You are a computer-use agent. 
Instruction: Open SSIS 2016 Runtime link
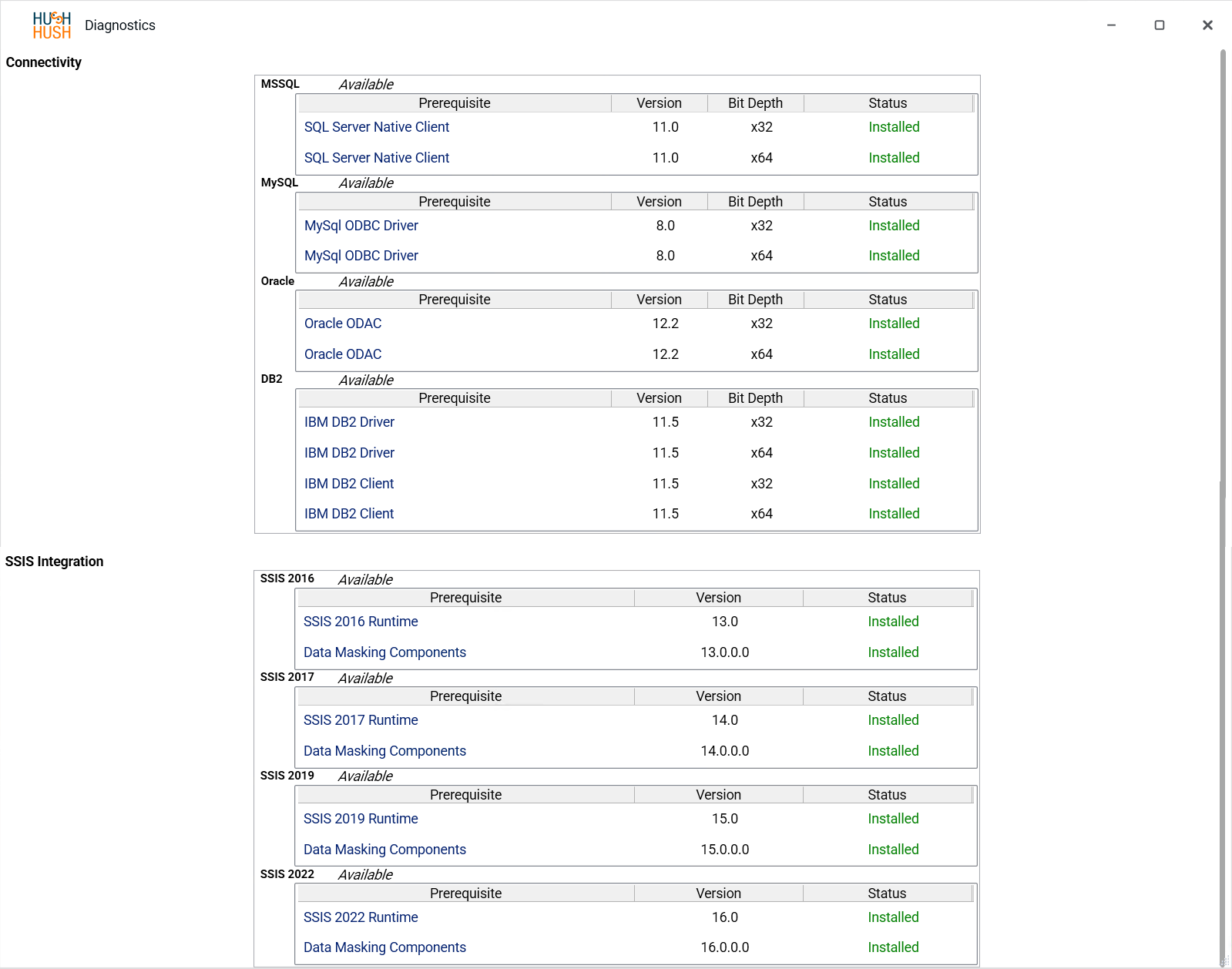click(x=361, y=622)
